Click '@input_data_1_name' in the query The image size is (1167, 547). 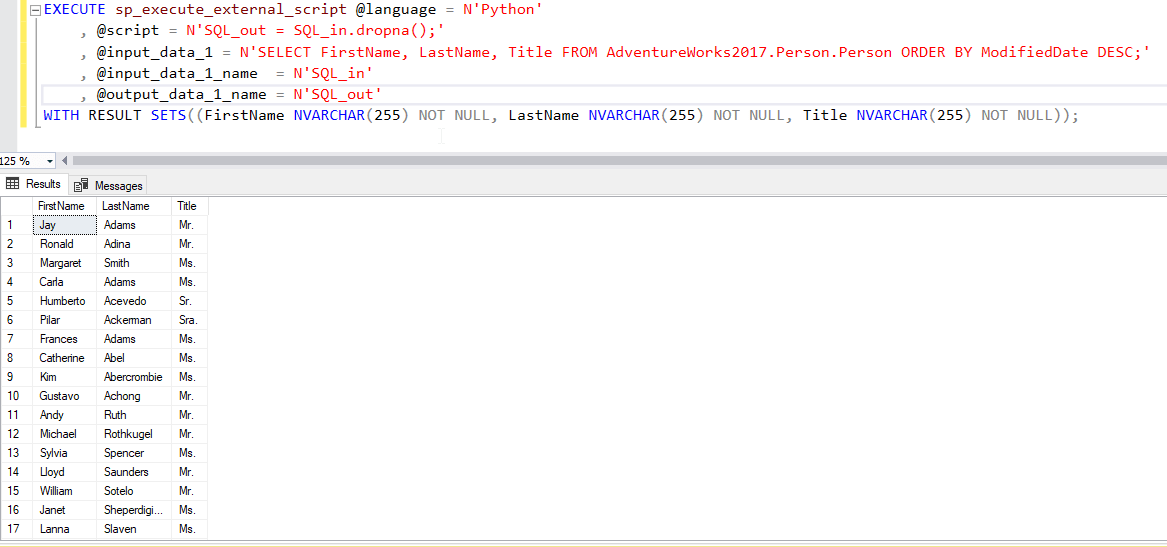176,74
